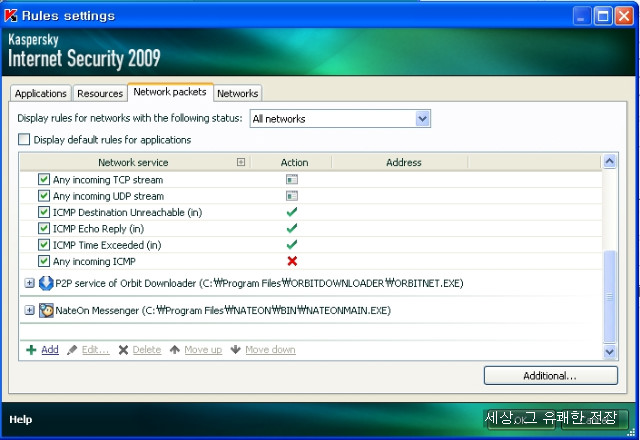This screenshot has height=440, width=640.
Task: Click the Kaspersky logo in title bar
Action: click(11, 16)
